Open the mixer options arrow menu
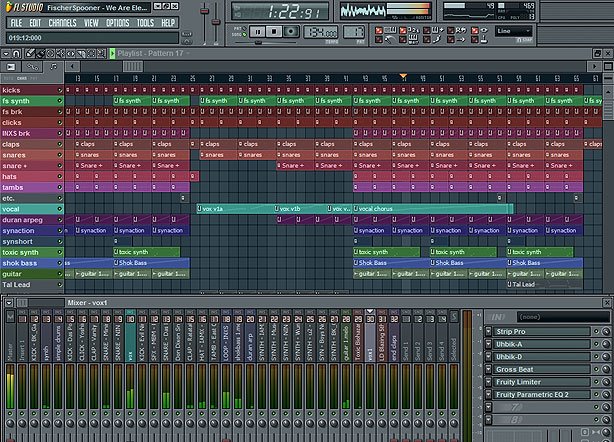Screen dimensions: 614x442 click(9, 303)
